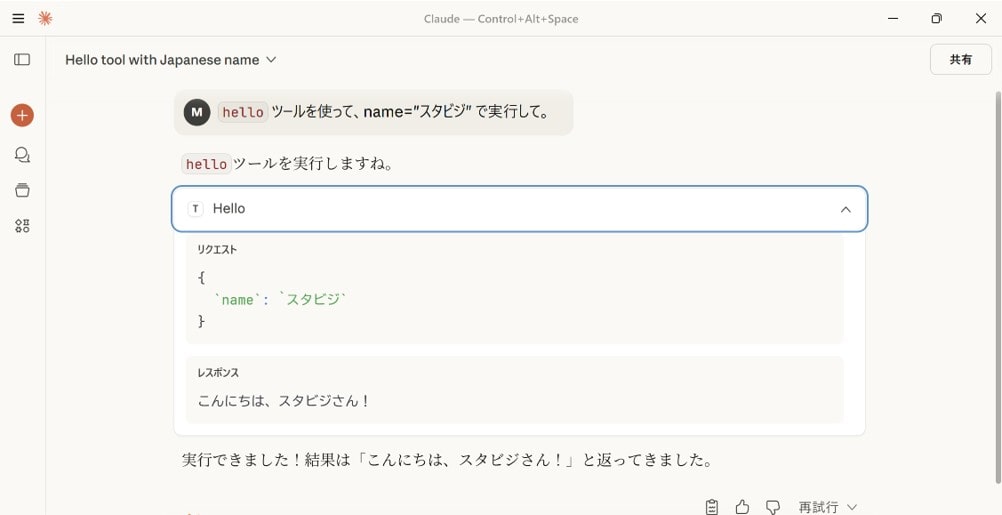The width and height of the screenshot is (1002, 515).
Task: Click the 共有 share button
Action: point(960,60)
